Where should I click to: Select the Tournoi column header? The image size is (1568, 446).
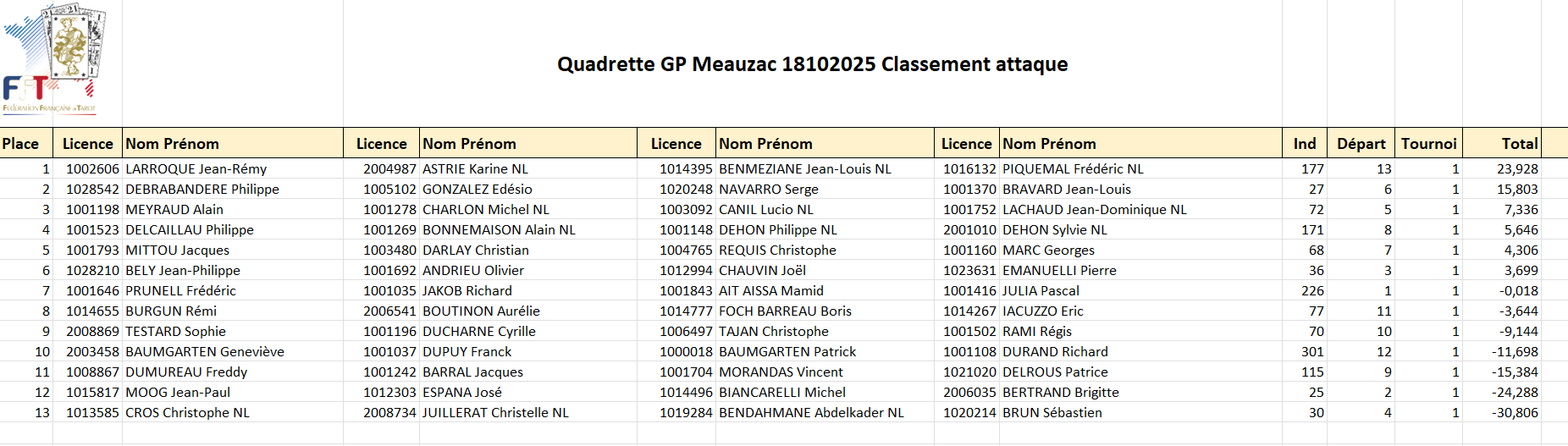1428,144
